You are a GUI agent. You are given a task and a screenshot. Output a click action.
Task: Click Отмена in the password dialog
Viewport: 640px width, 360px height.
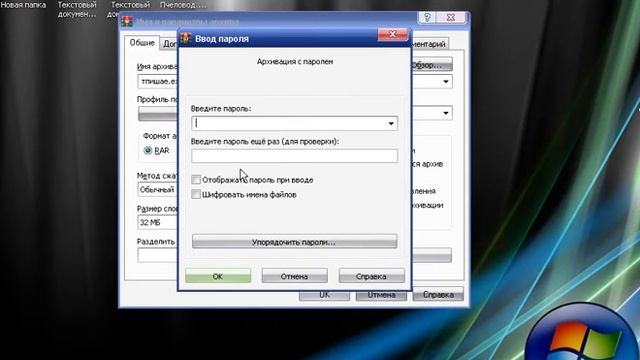[294, 276]
